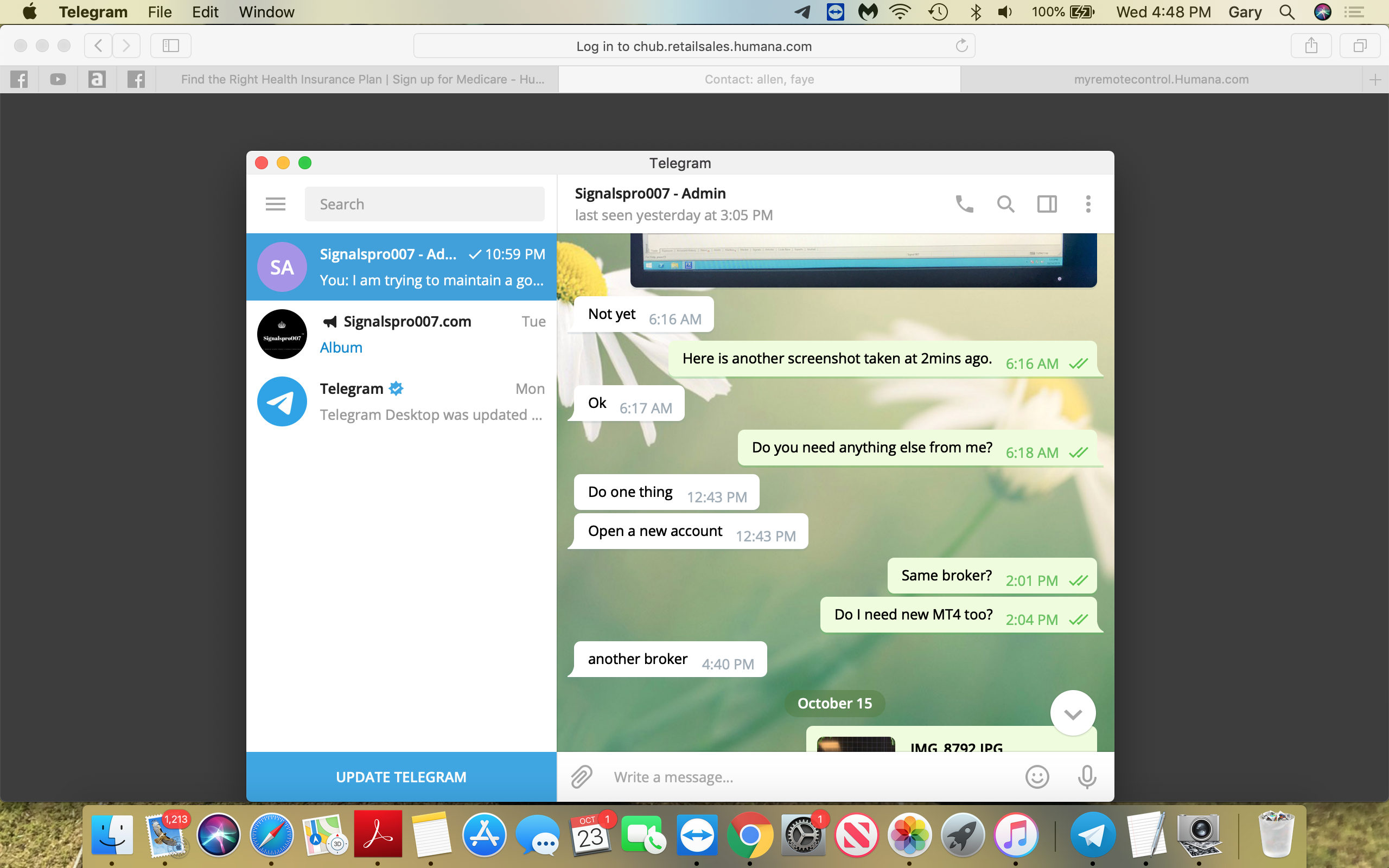The image size is (1389, 868).
Task: Click Telegram icon in menu bar
Action: [802, 12]
